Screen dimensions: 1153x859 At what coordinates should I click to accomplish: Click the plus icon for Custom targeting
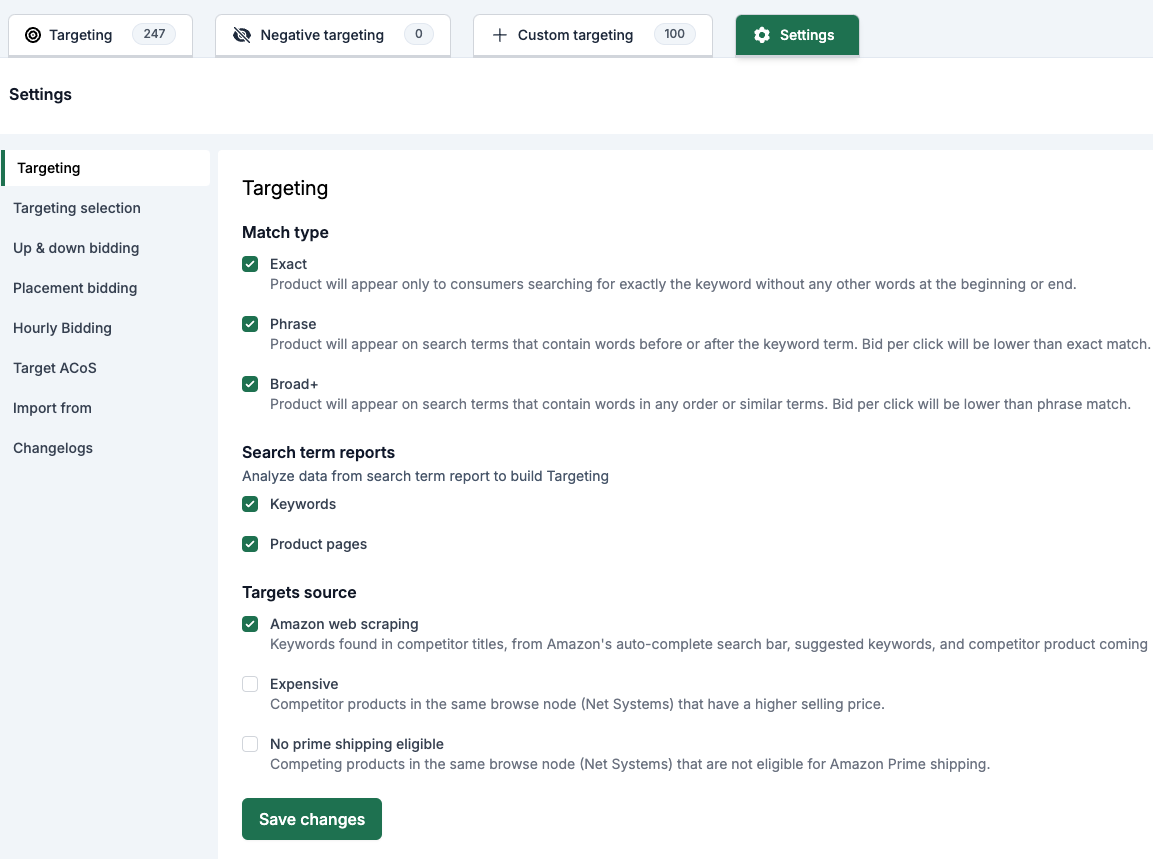(500, 35)
